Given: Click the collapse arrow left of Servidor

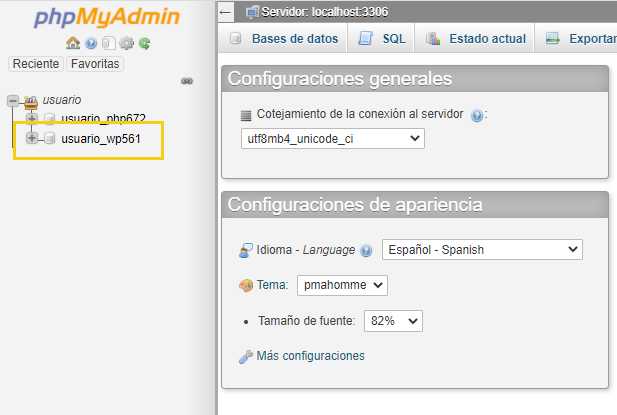Looking at the screenshot, I should [x=225, y=12].
